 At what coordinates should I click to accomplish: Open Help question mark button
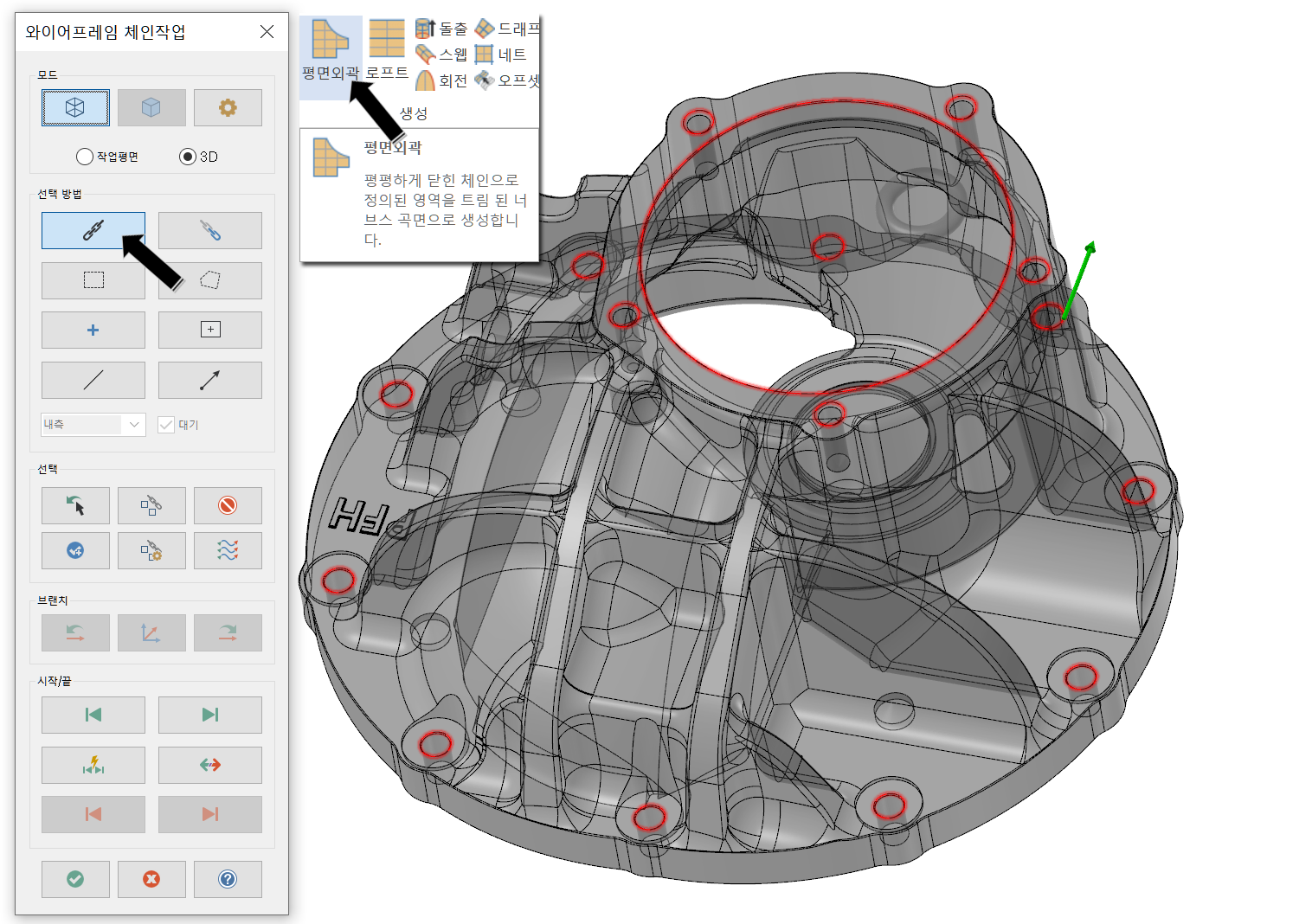pyautogui.click(x=228, y=879)
